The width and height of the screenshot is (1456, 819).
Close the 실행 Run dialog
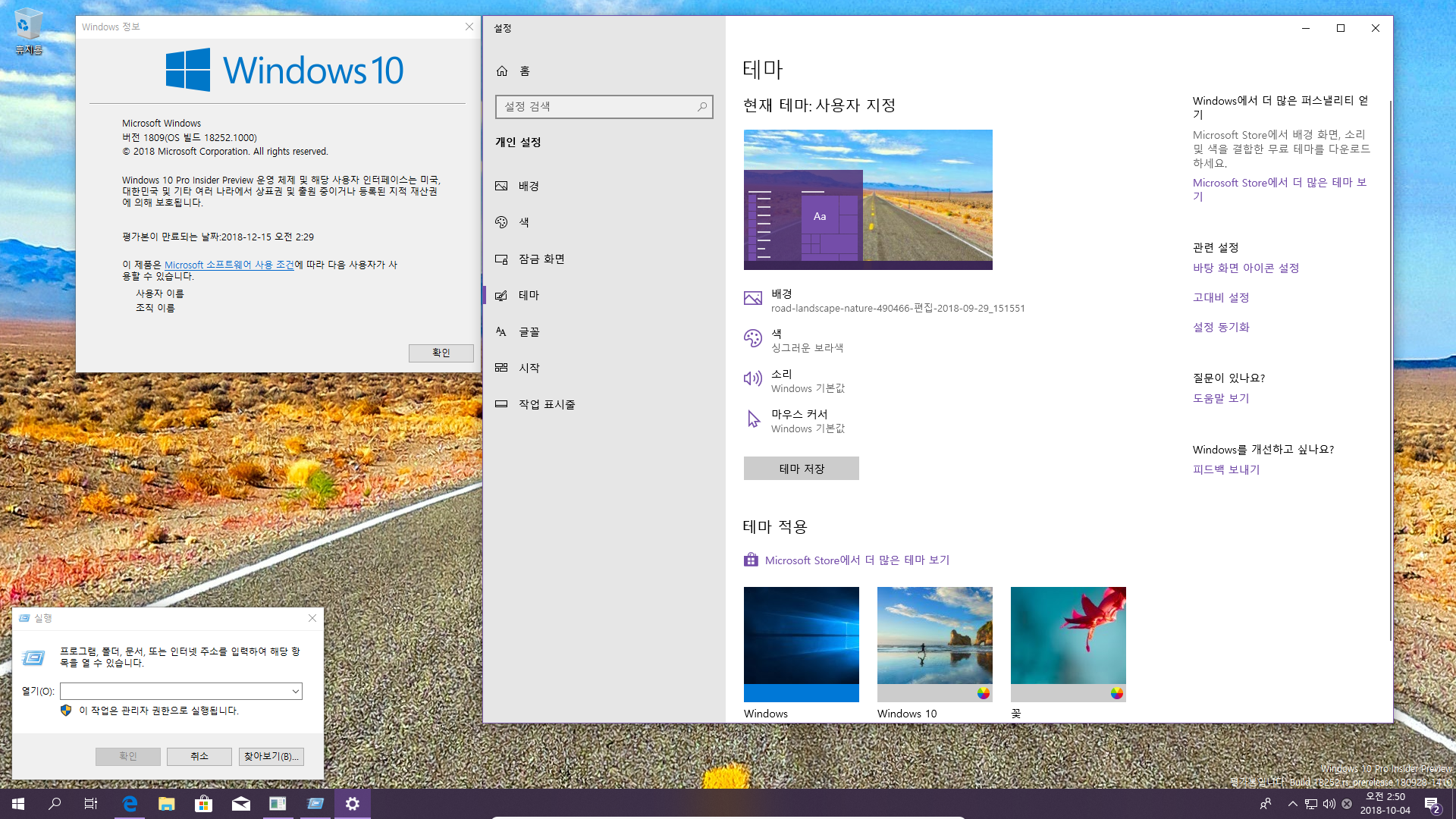coord(312,618)
